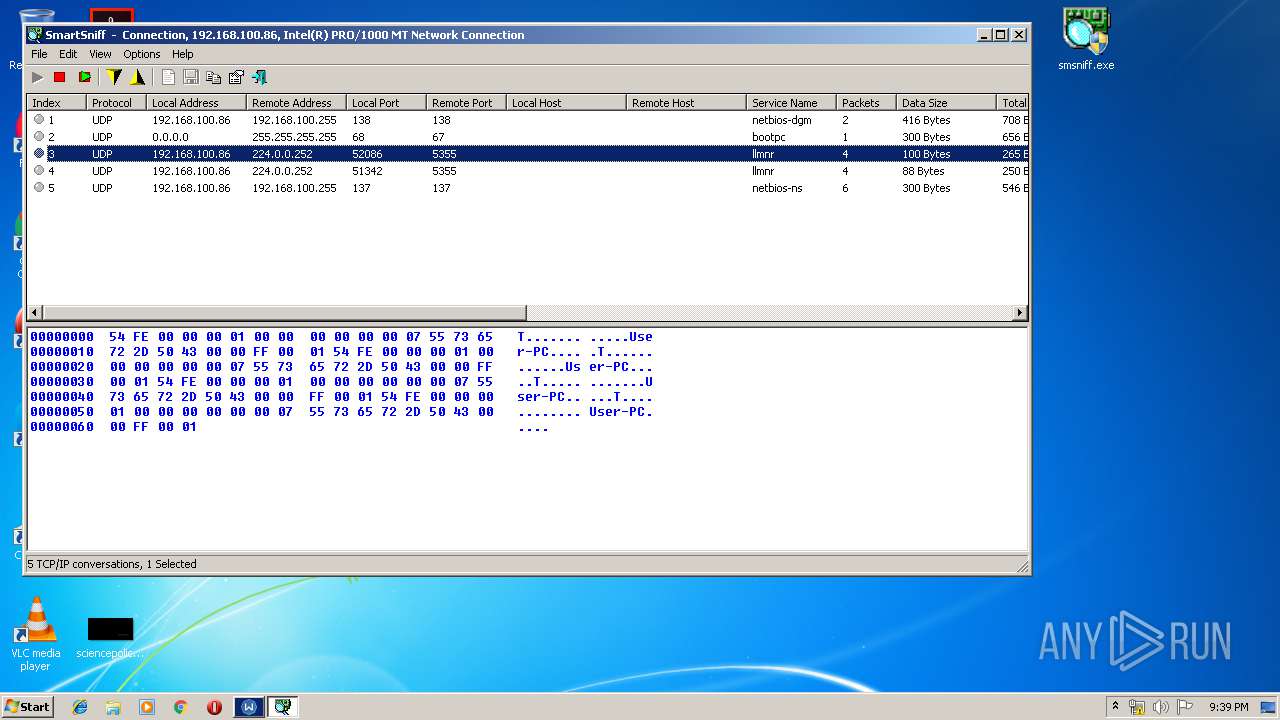Click the status bar conversations text
Viewport: 1280px width, 720px height.
pos(112,564)
